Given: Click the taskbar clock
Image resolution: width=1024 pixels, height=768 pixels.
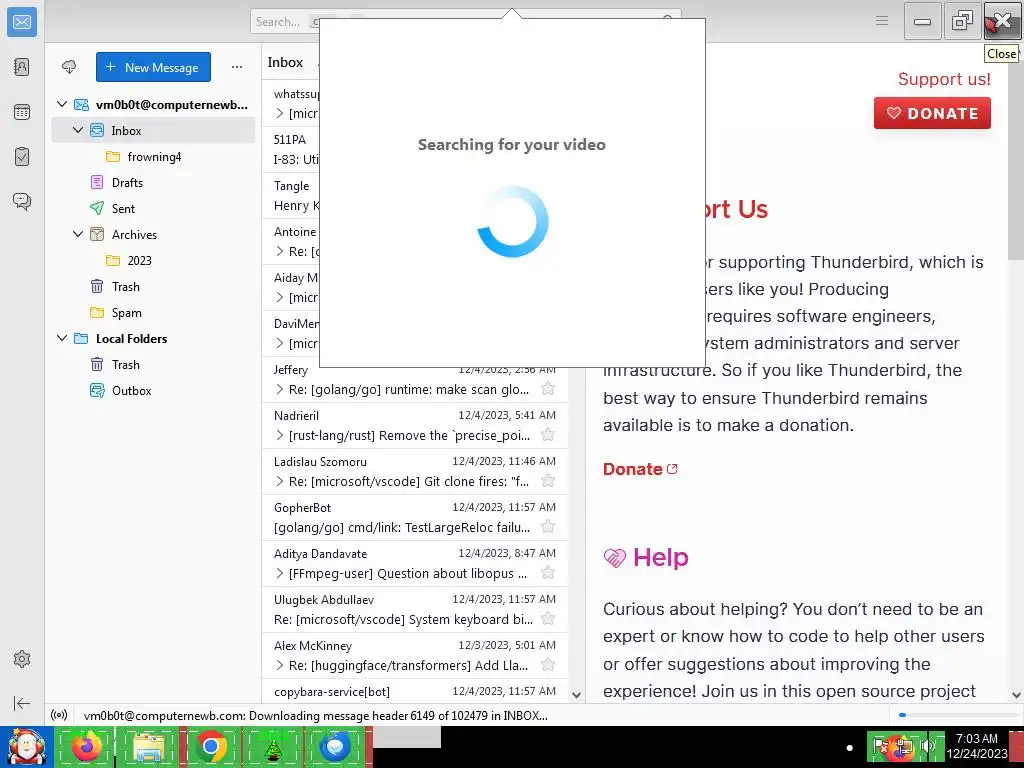Looking at the screenshot, I should coord(976,746).
